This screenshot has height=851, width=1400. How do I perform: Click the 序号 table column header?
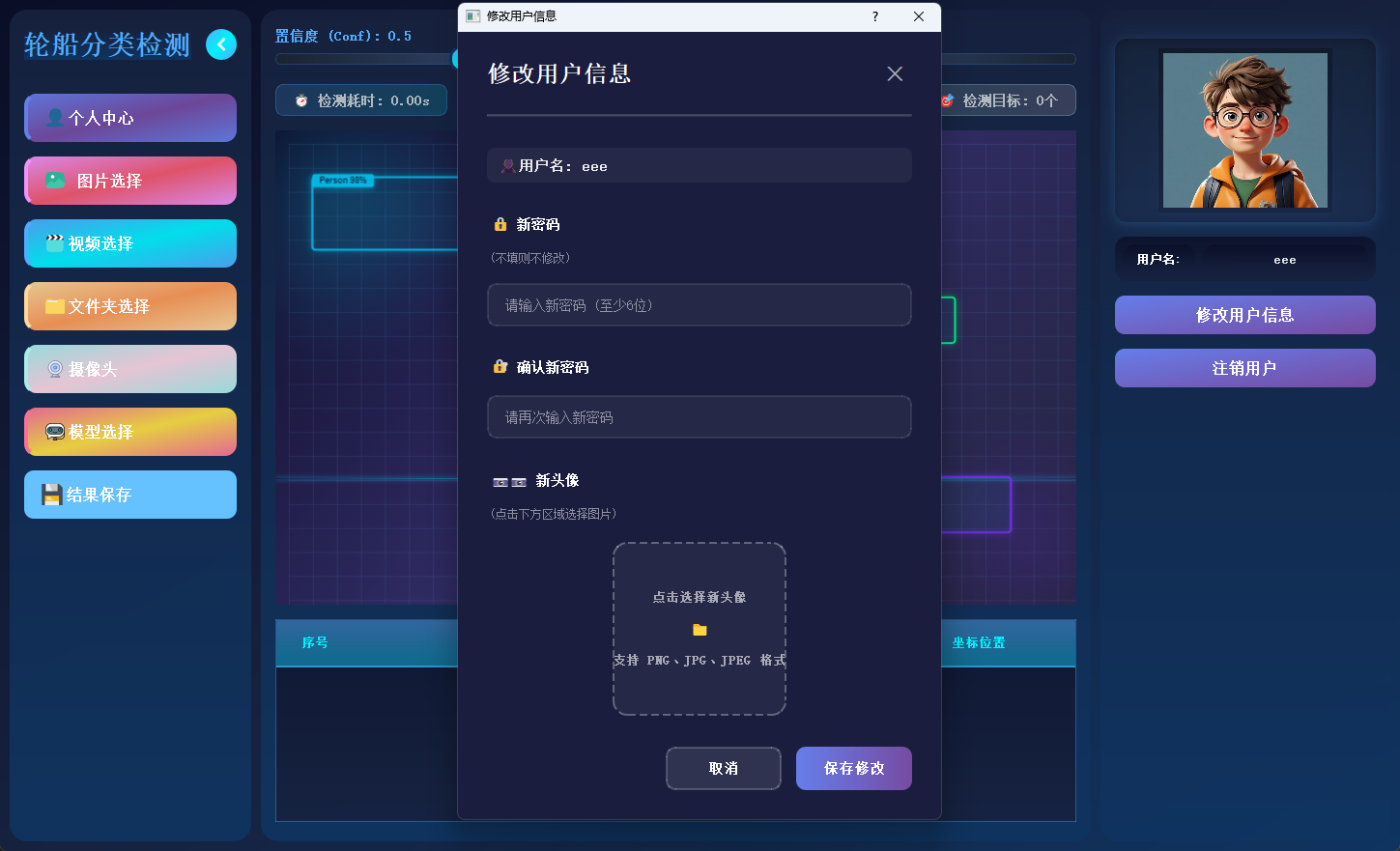(315, 642)
